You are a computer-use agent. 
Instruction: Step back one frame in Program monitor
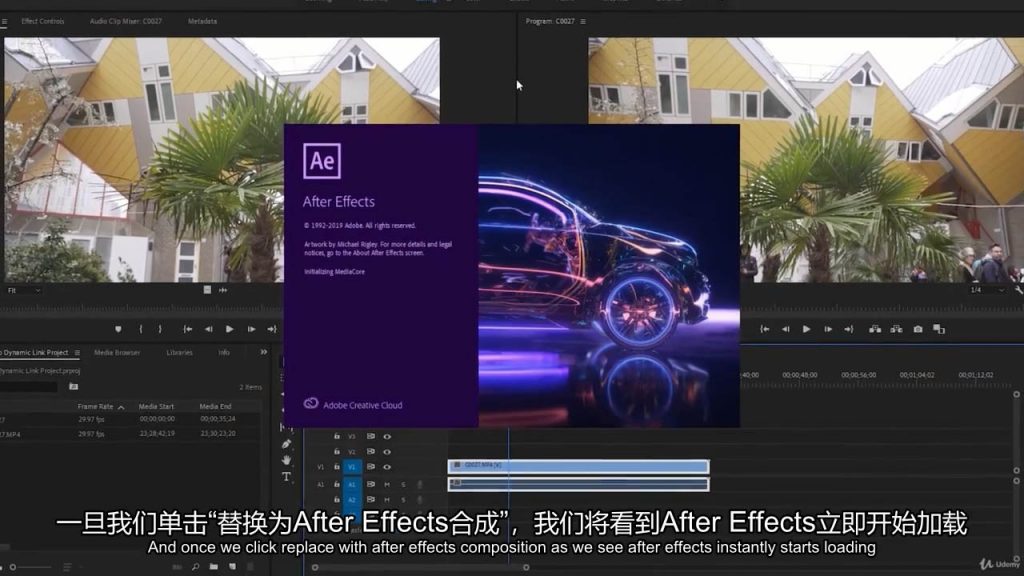[x=786, y=329]
